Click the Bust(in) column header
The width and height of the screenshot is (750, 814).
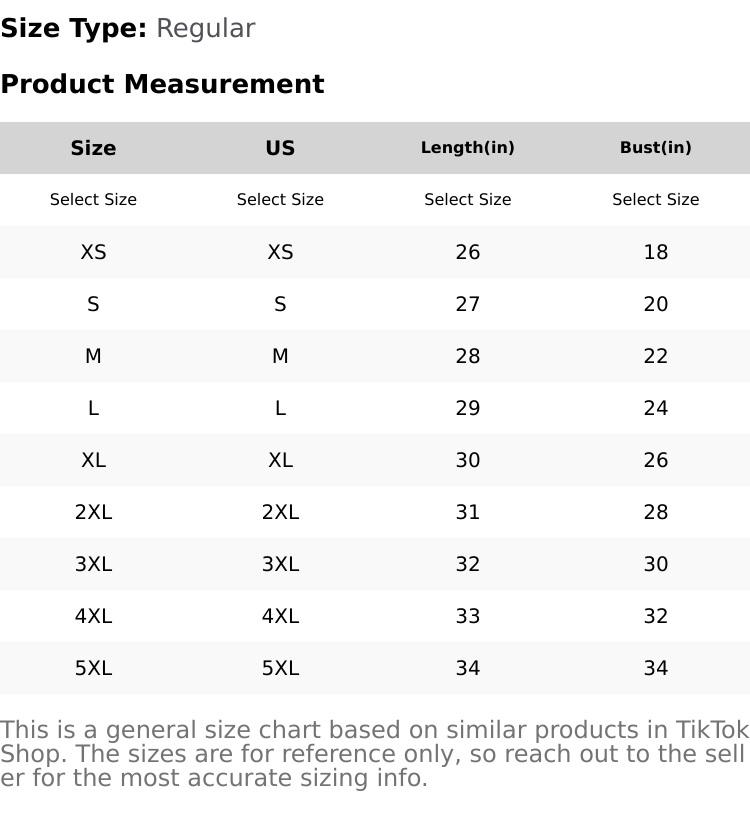[x=655, y=148]
